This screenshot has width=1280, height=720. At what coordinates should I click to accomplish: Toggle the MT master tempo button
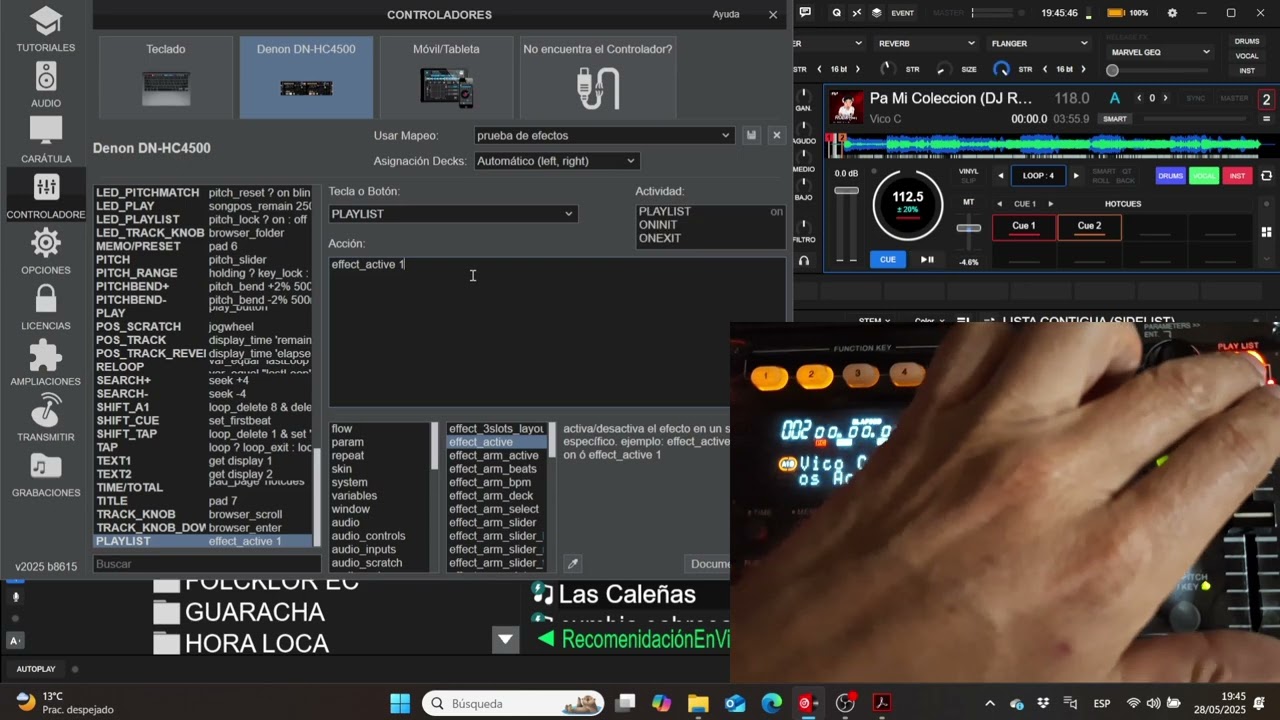(x=968, y=202)
